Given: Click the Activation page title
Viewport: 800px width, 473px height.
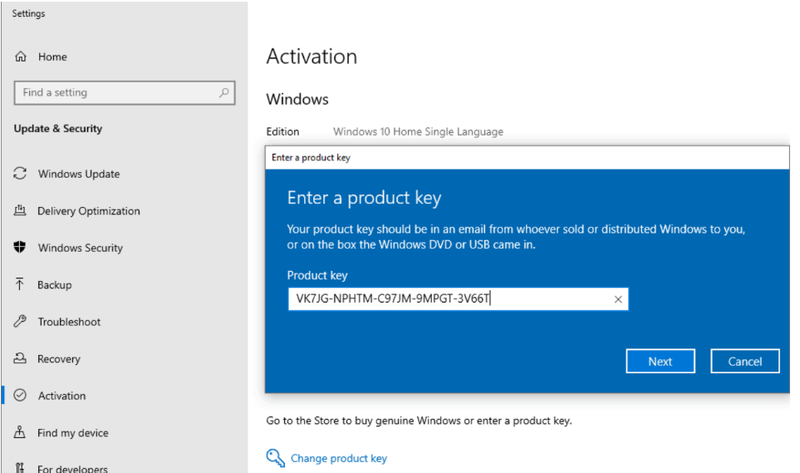Looking at the screenshot, I should (311, 56).
